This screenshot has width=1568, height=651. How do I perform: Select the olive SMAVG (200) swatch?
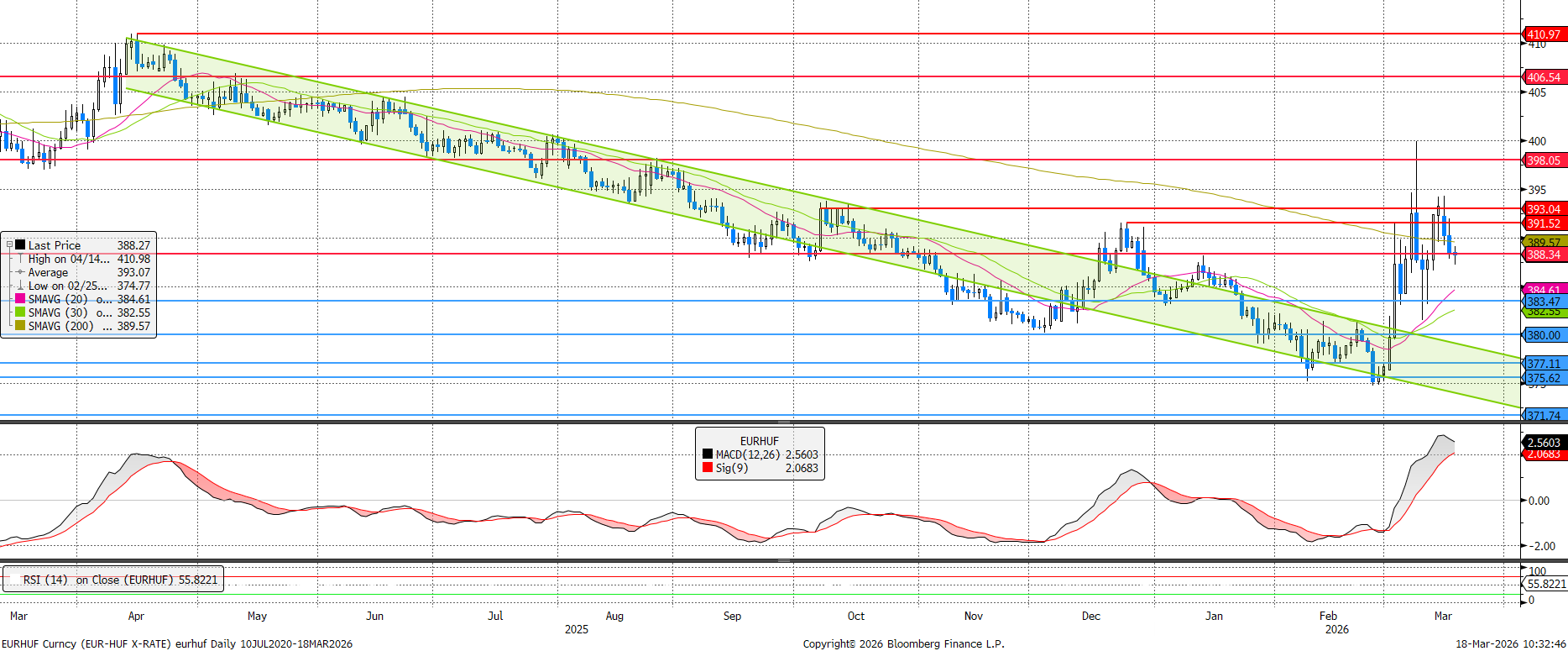pos(20,326)
